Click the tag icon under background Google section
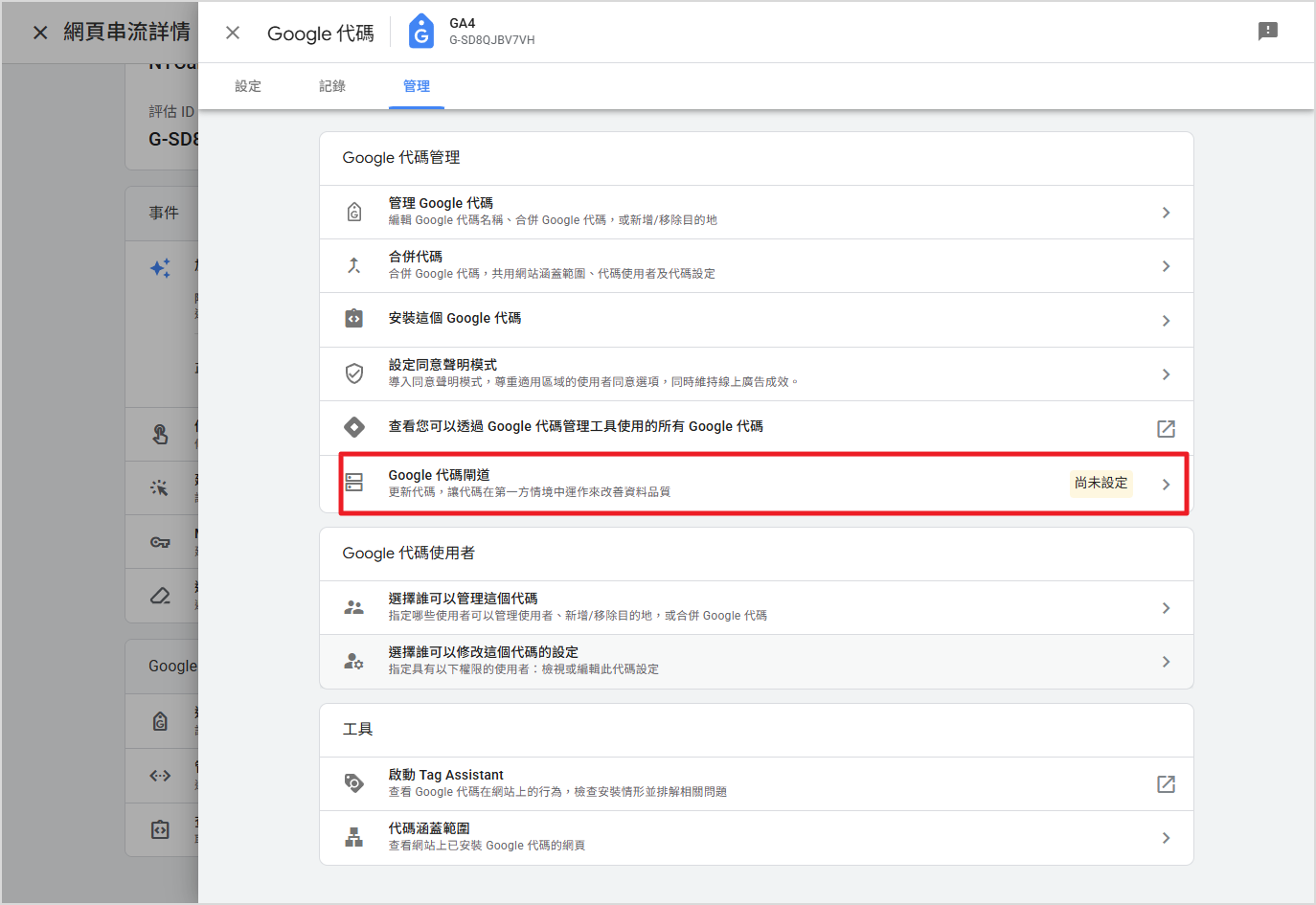1316x905 pixels. coord(160,721)
